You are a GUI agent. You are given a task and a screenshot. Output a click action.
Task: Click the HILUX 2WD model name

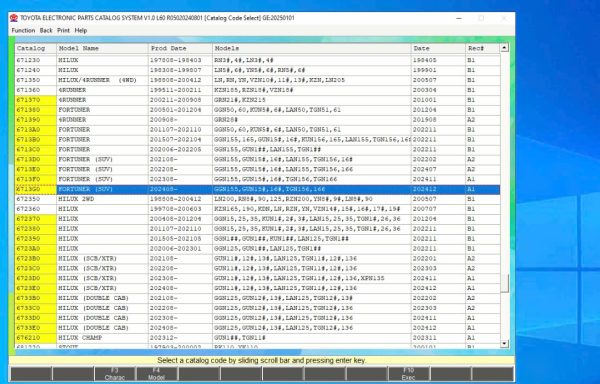click(x=76, y=199)
